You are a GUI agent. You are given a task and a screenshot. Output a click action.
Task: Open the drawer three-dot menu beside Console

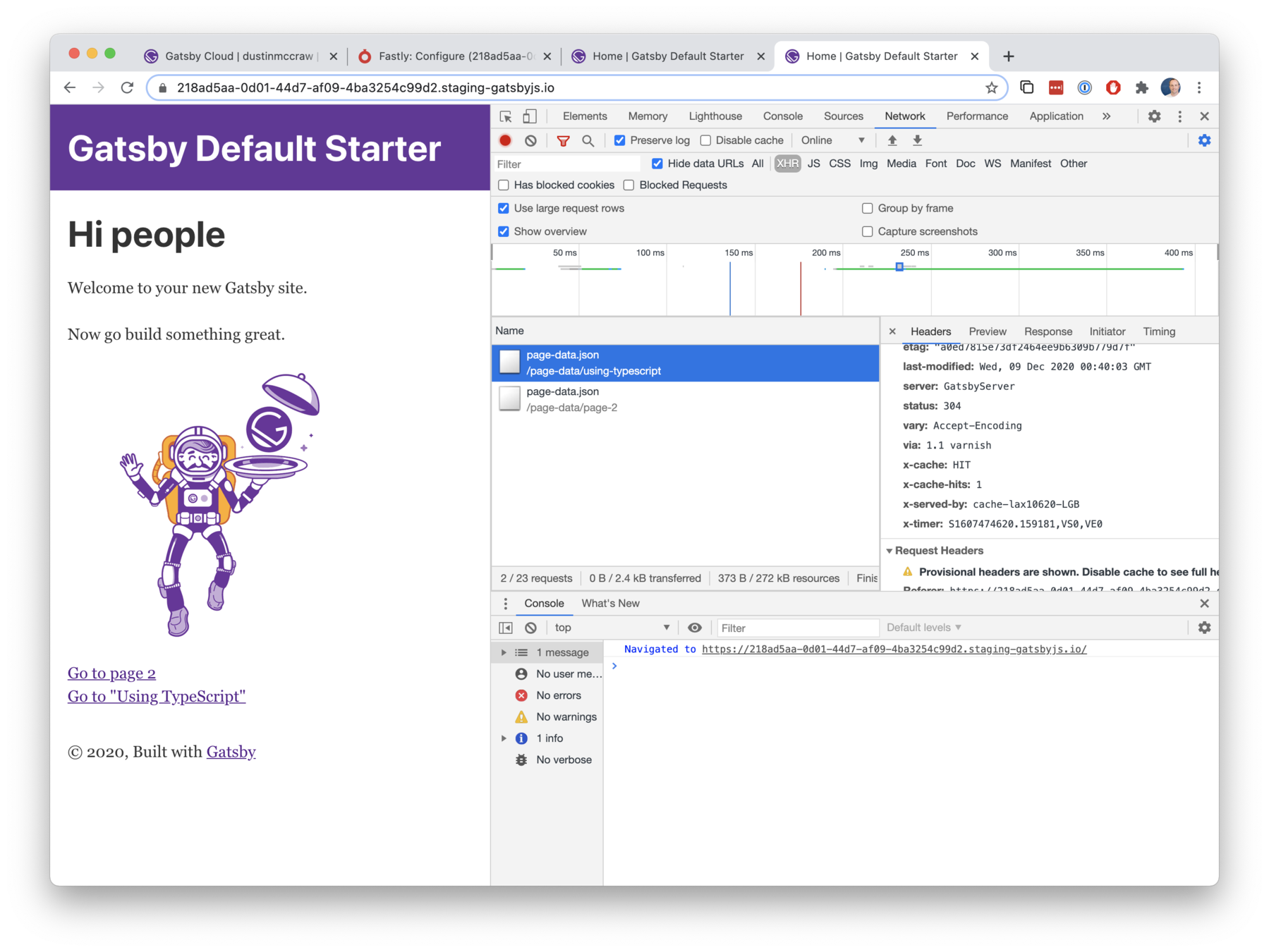click(x=506, y=604)
